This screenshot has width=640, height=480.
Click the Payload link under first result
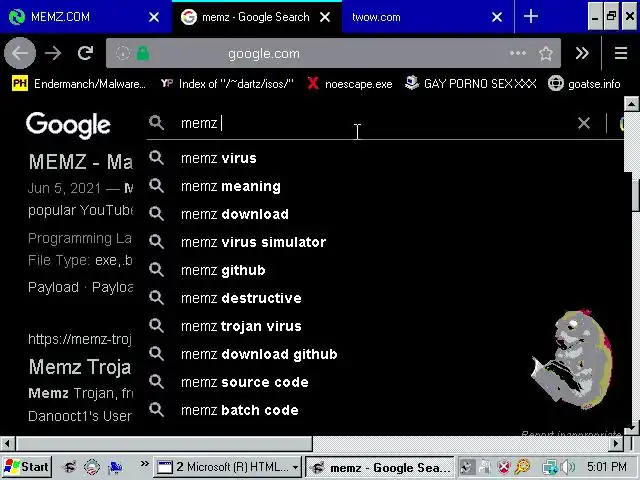pos(53,287)
